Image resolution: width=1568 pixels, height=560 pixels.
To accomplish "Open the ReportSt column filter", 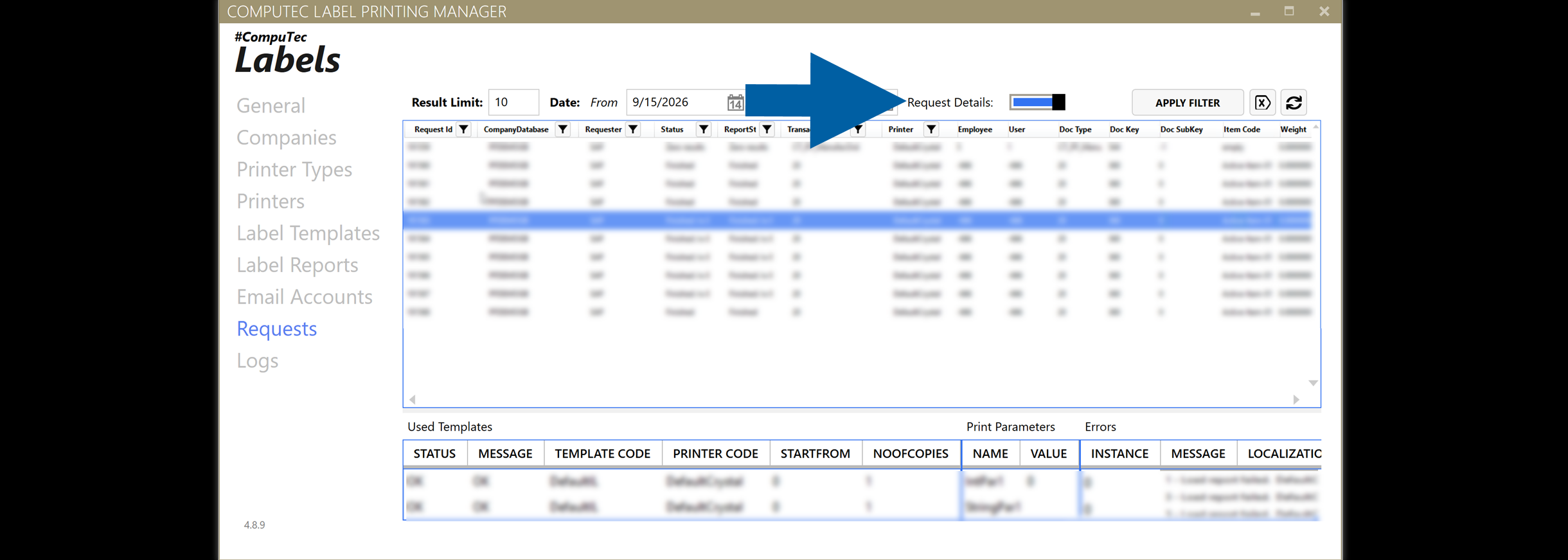I will (x=767, y=129).
